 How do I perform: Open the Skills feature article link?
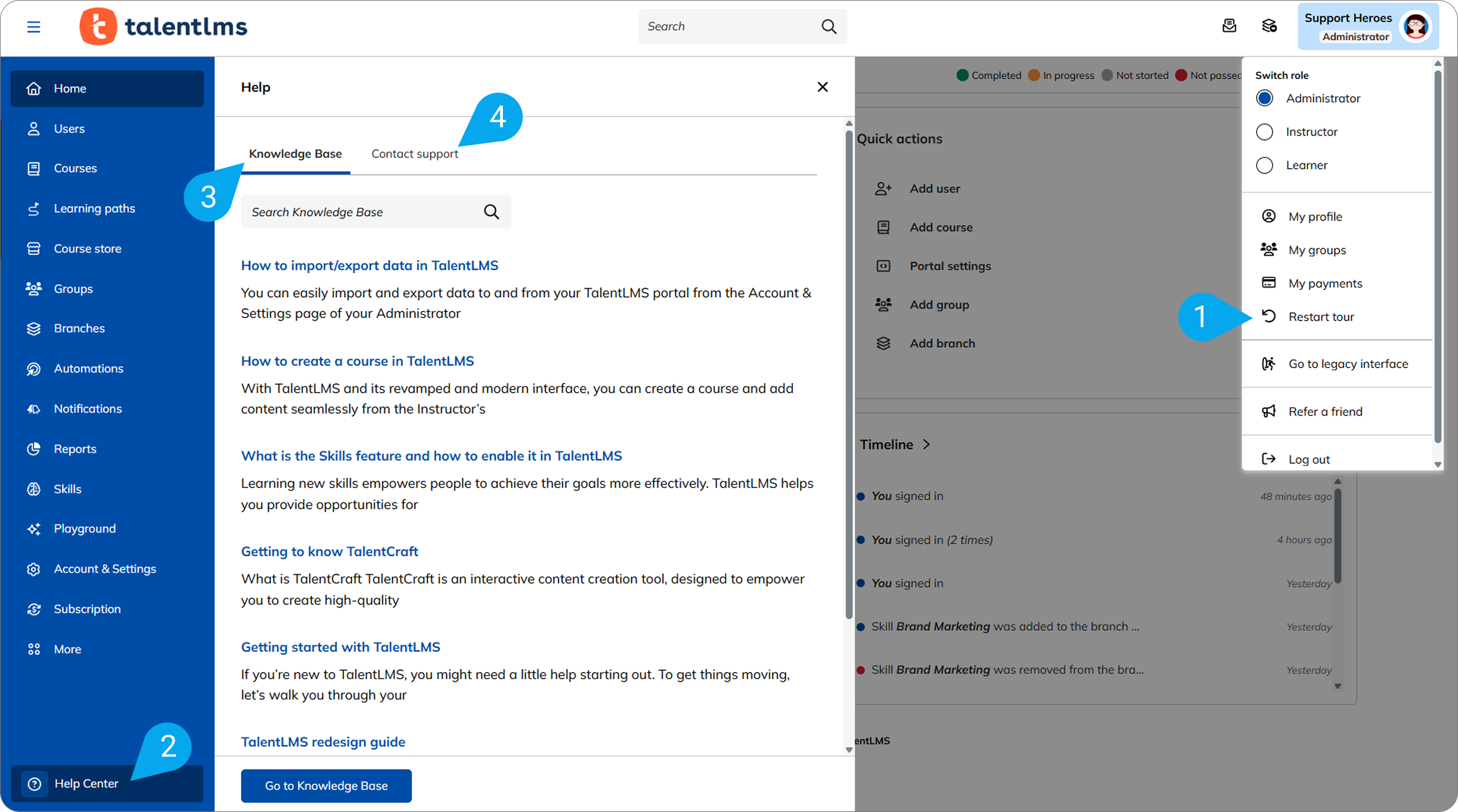432,456
